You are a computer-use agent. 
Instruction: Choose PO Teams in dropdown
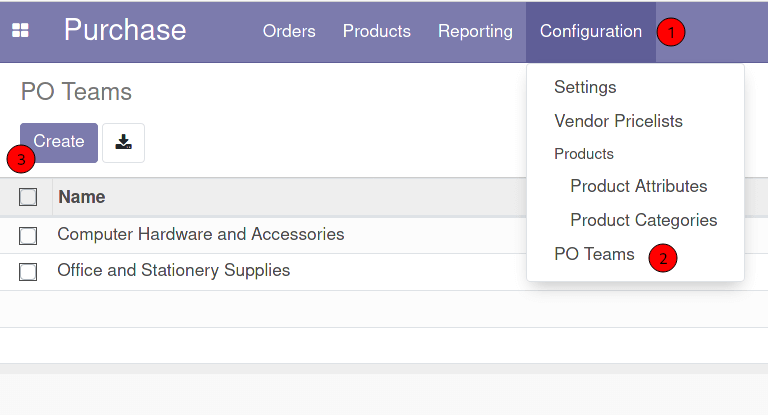[x=594, y=254]
